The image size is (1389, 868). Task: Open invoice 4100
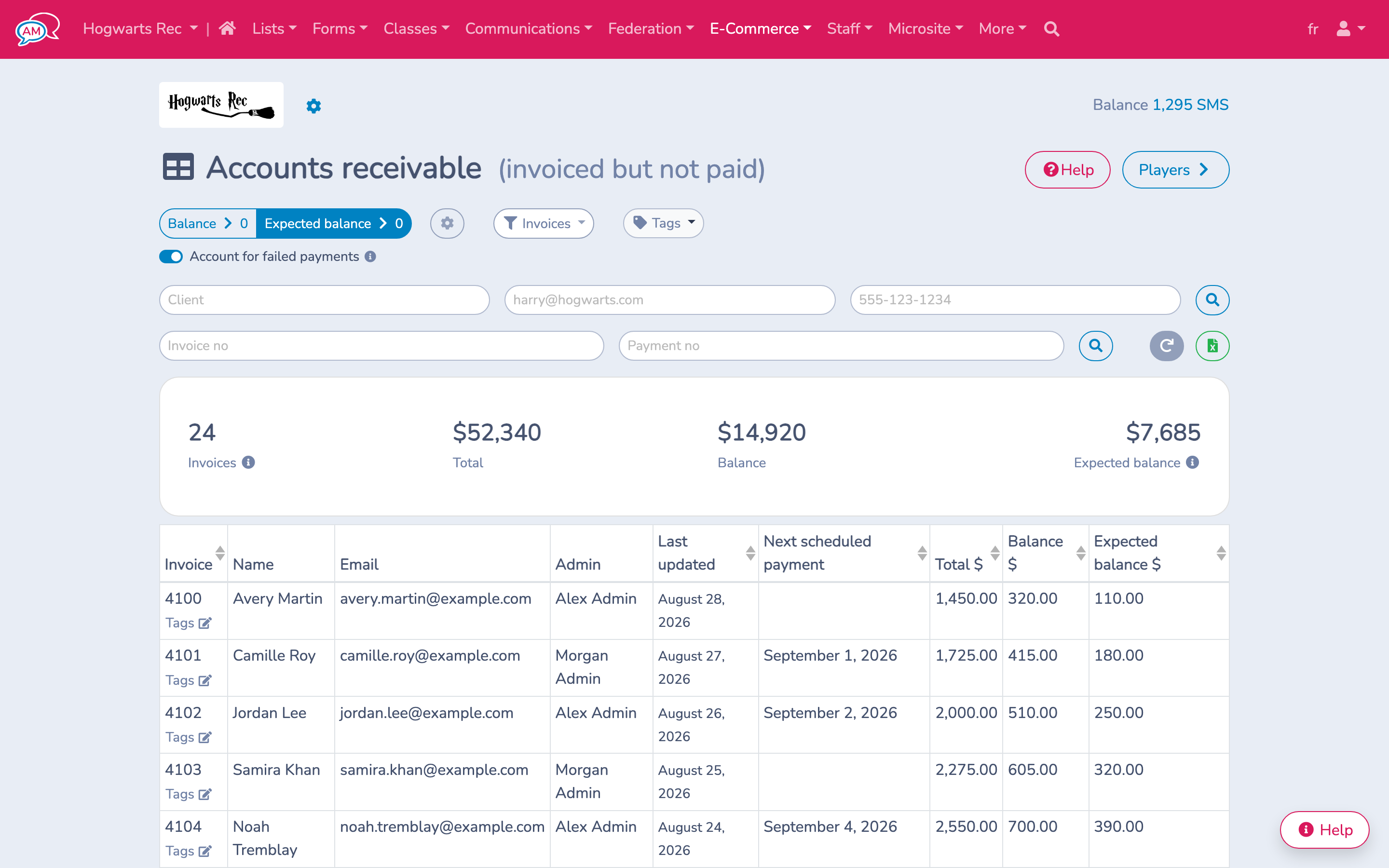pyautogui.click(x=183, y=598)
